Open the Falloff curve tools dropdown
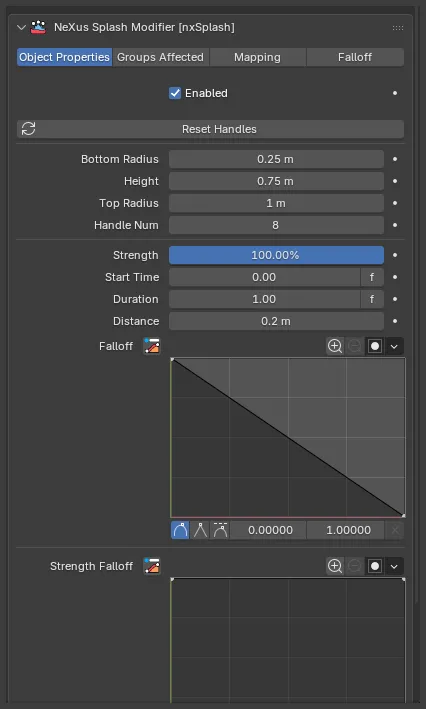The width and height of the screenshot is (426, 709). point(394,346)
